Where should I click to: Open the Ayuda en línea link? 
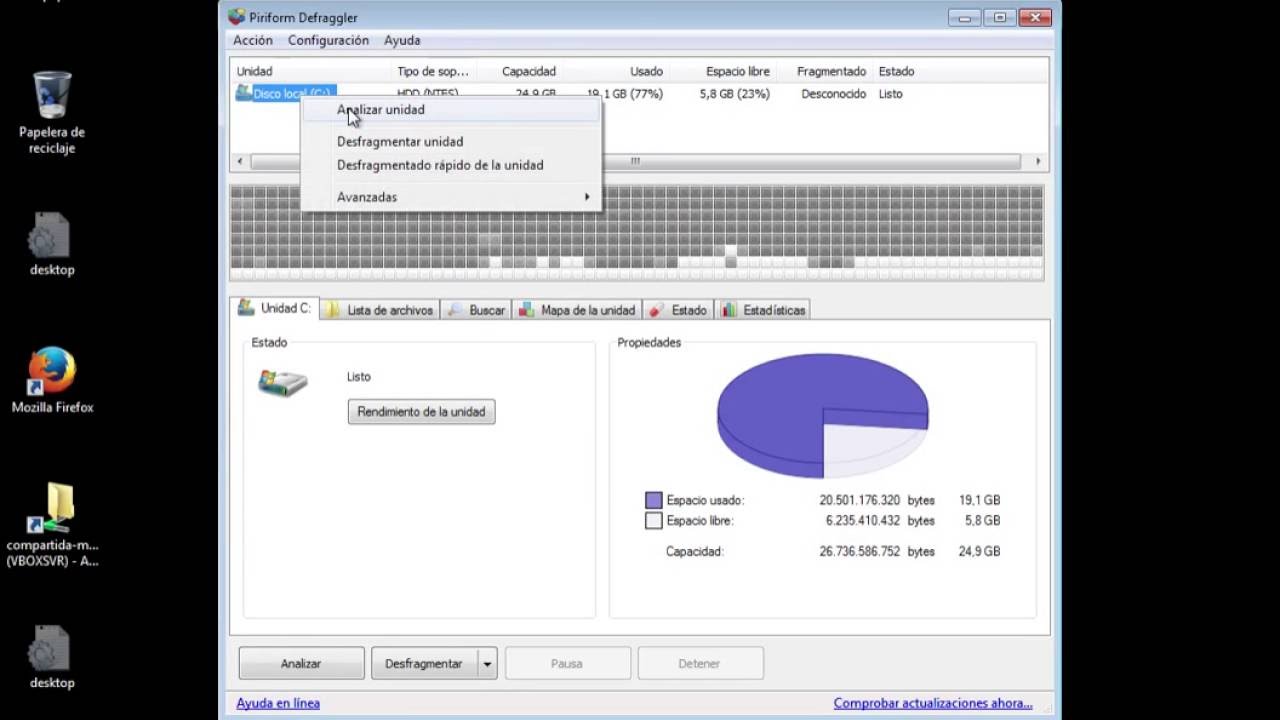pyautogui.click(x=278, y=703)
